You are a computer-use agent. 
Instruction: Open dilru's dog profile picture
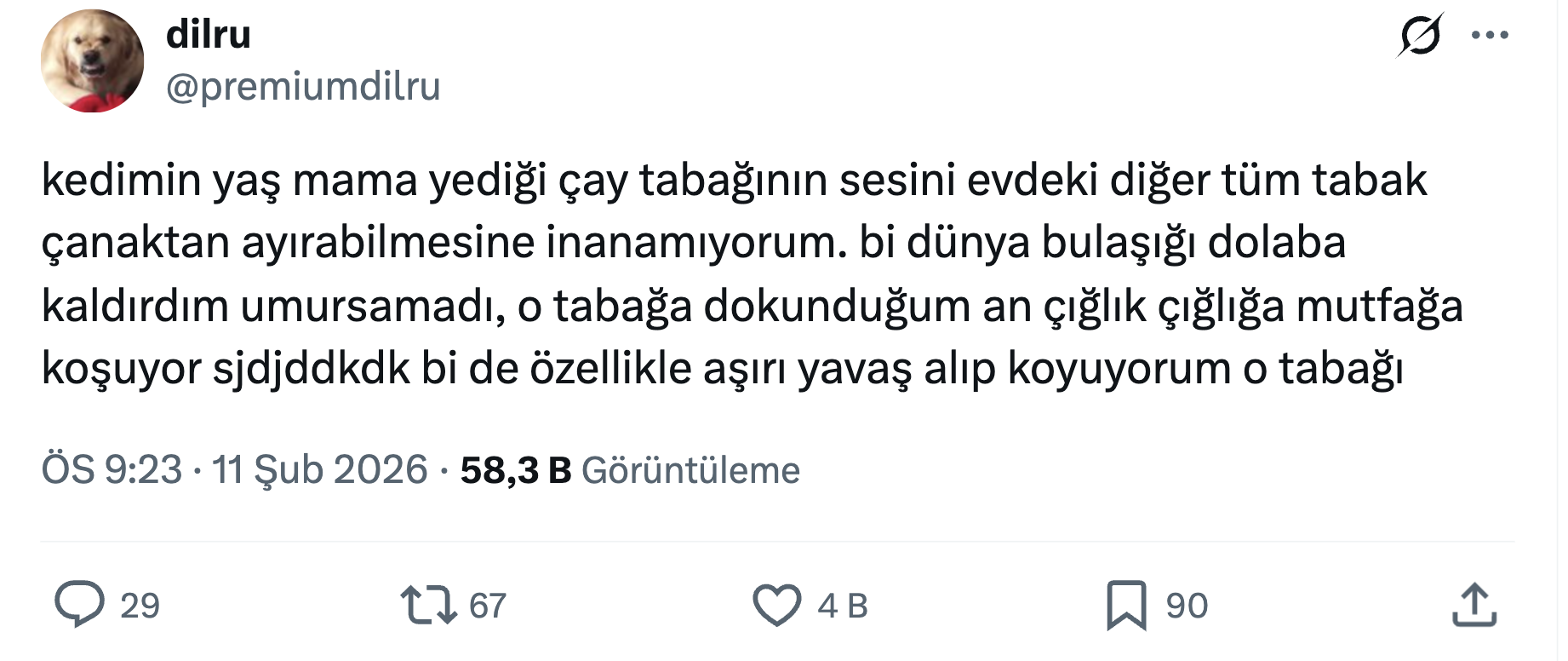pyautogui.click(x=92, y=61)
